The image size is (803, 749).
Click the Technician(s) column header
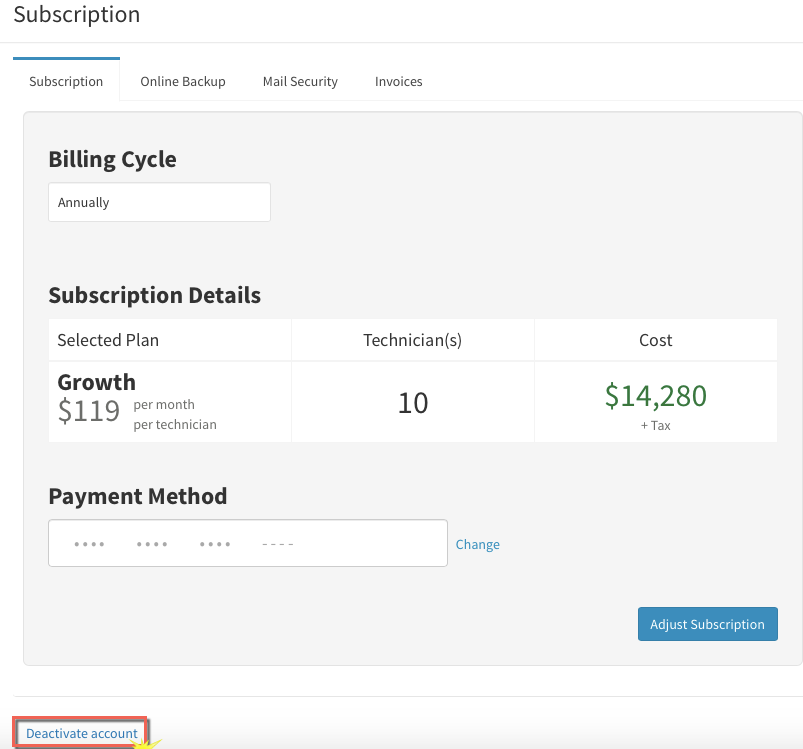413,340
